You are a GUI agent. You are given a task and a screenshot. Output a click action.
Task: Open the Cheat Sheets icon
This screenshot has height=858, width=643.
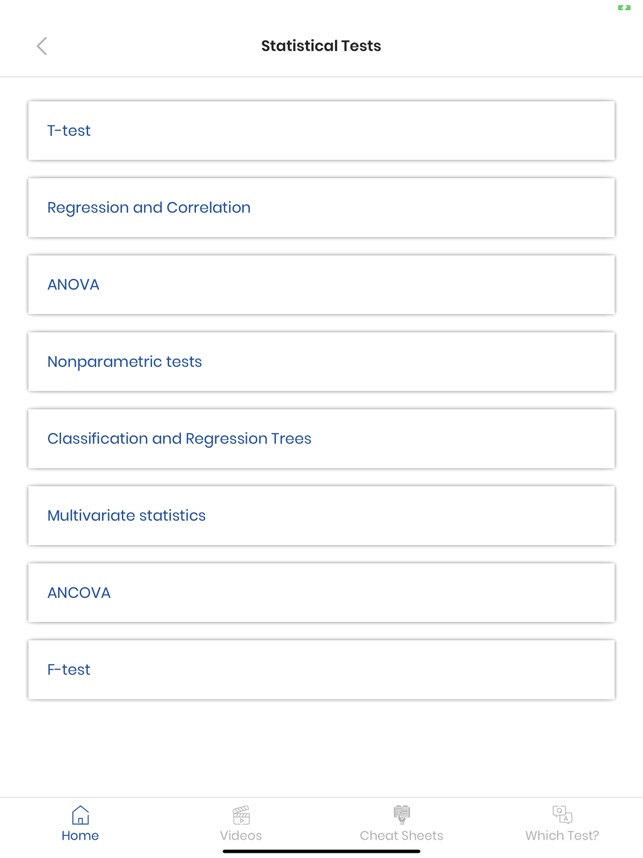402,815
